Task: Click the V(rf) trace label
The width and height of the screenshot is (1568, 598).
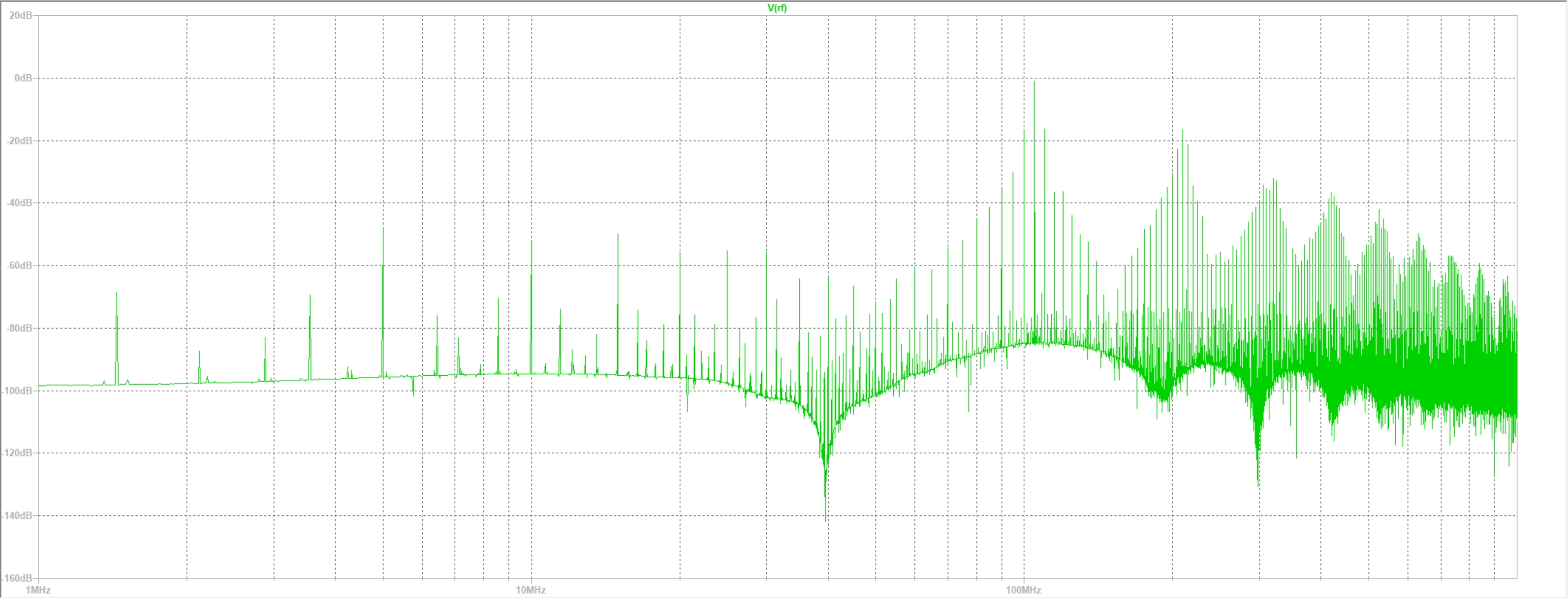Action: [777, 8]
